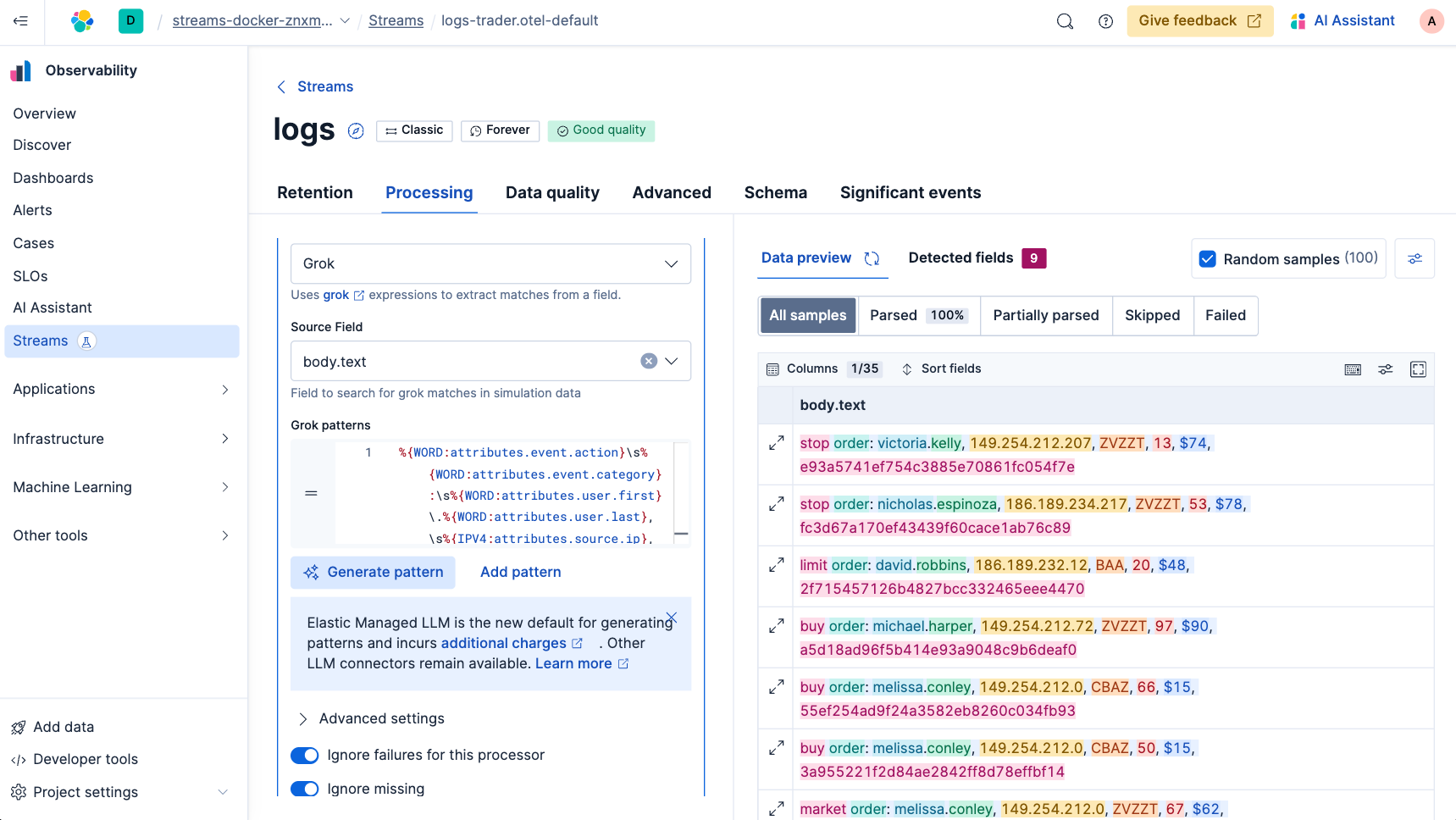Open the help icon in top bar
The height and width of the screenshot is (820, 1456).
[1105, 21]
